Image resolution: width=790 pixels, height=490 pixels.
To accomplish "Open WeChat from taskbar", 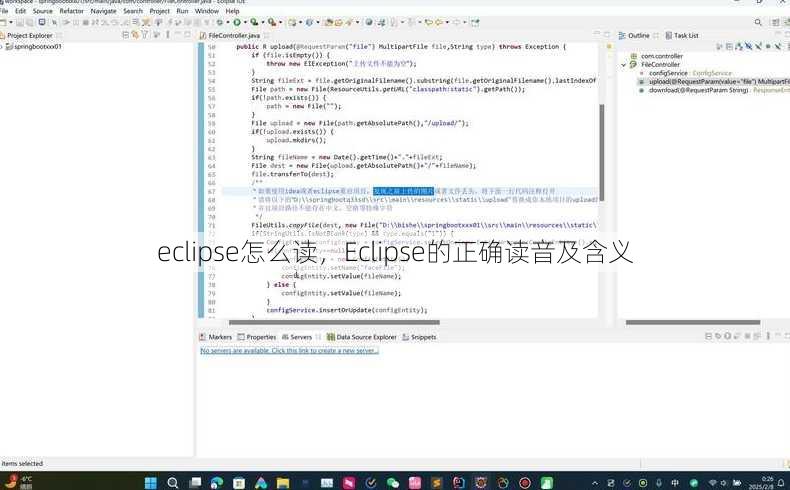I will point(392,483).
